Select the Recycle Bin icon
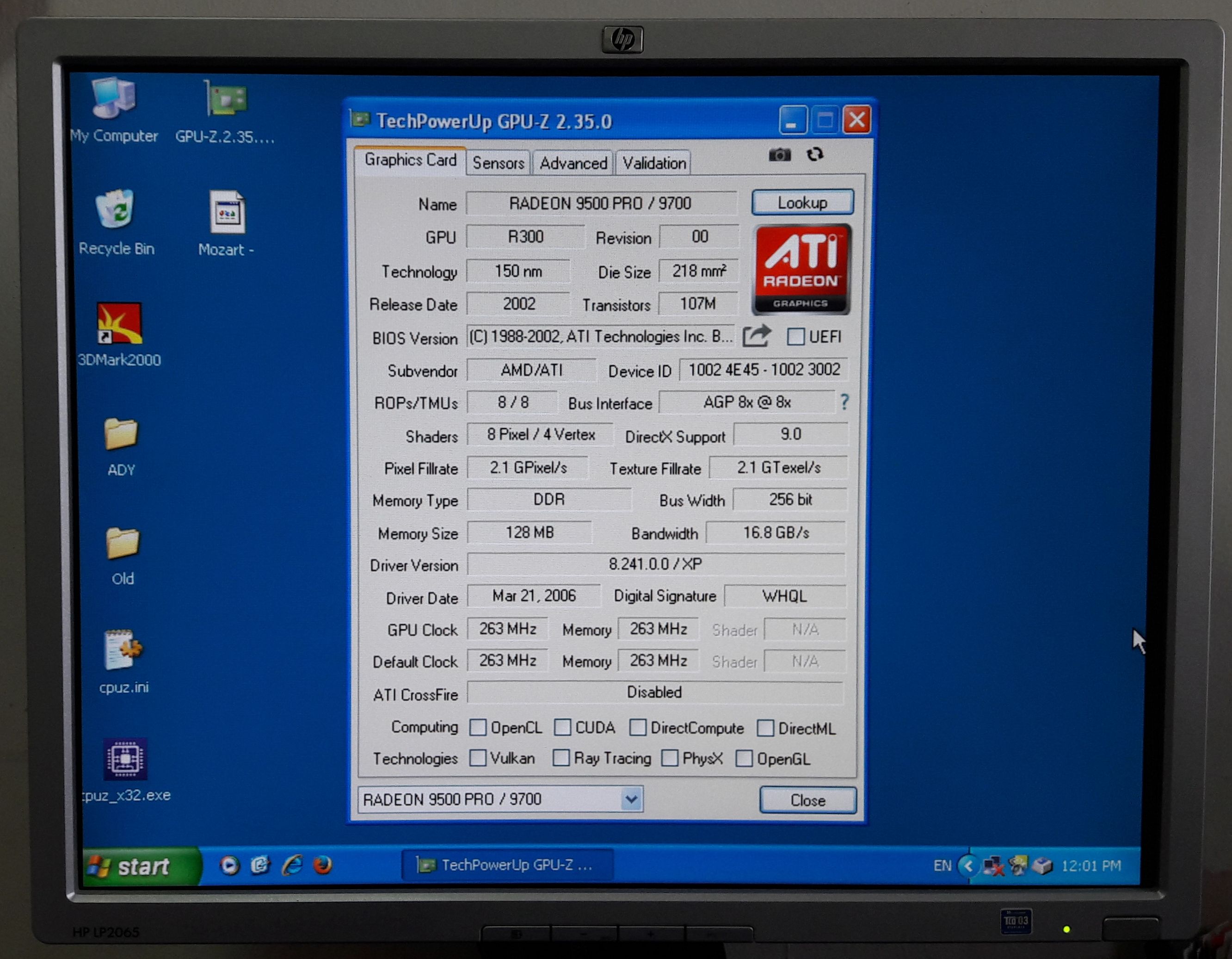Image resolution: width=1232 pixels, height=959 pixels. pos(116,223)
